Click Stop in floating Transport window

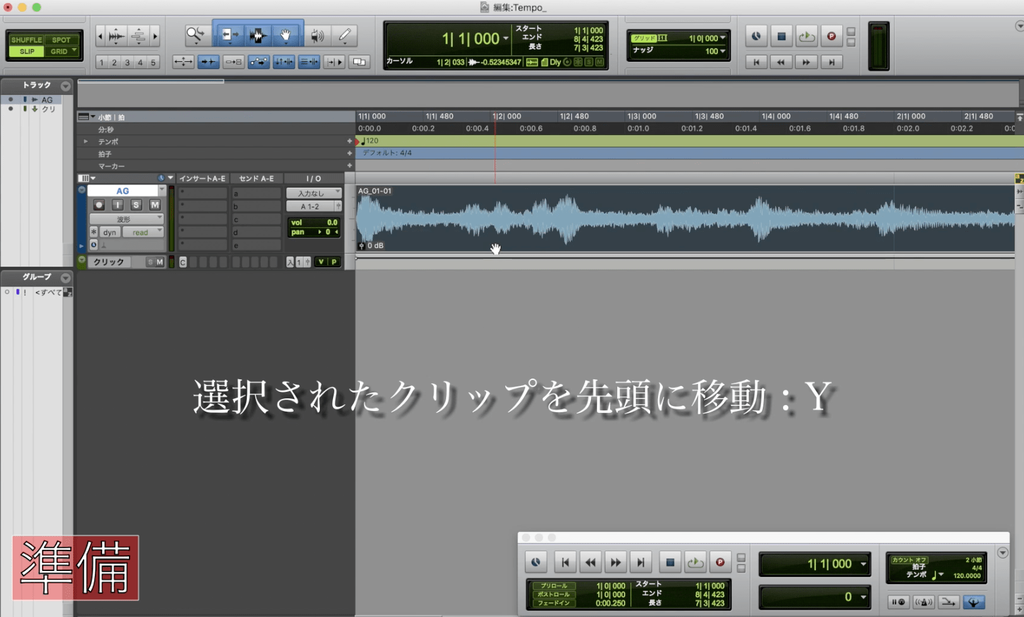[x=670, y=562]
